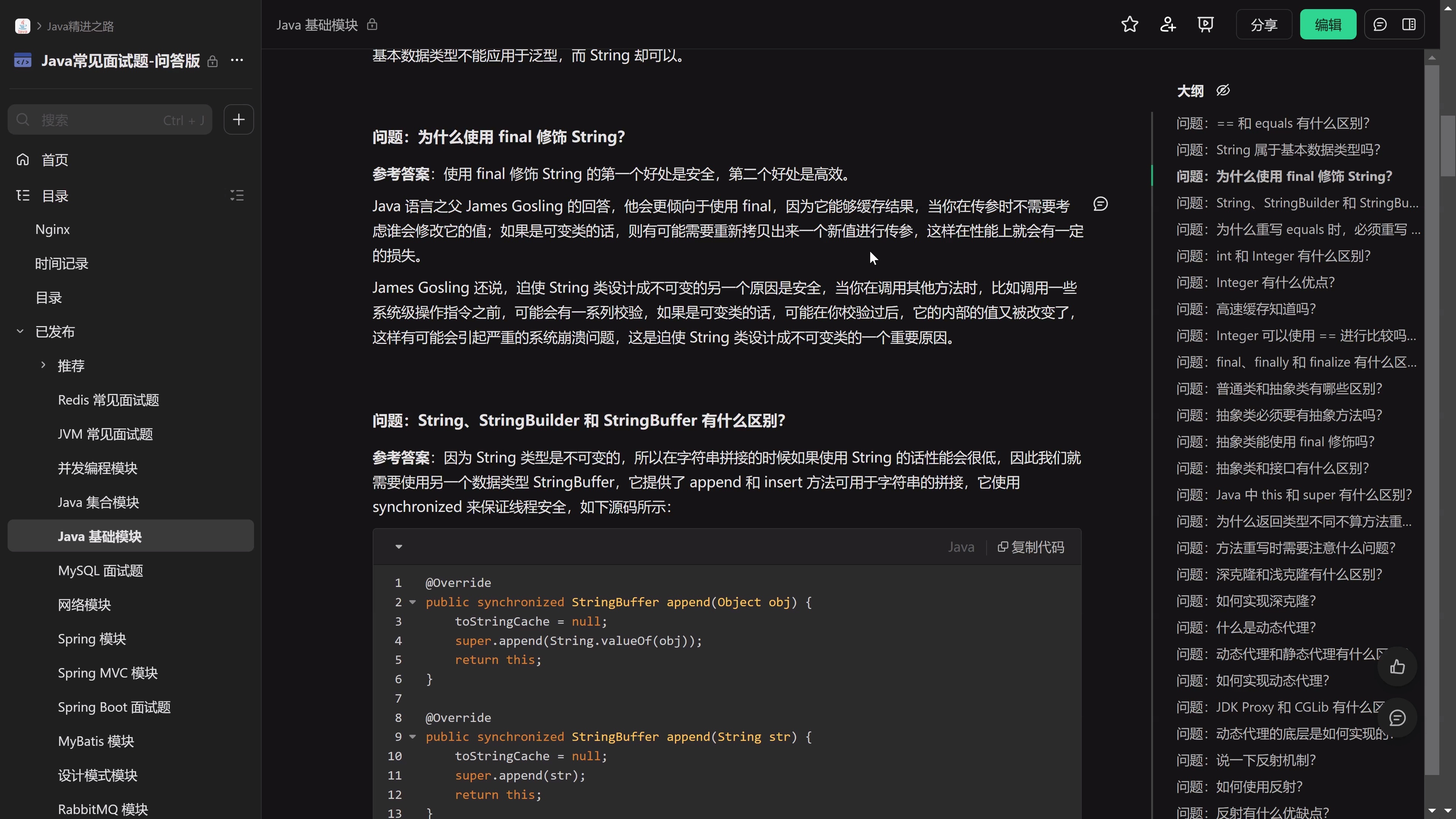Toggle the right panel layout icon
The image size is (1456, 819).
[x=1410, y=24]
